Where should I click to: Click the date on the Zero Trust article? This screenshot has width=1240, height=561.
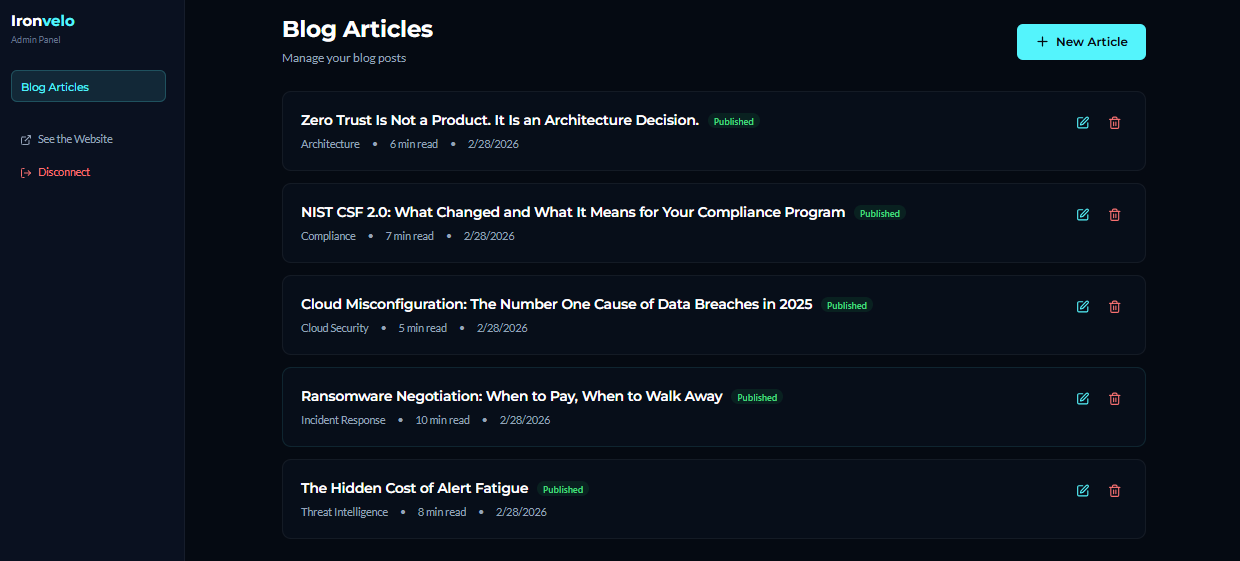pyautogui.click(x=493, y=144)
